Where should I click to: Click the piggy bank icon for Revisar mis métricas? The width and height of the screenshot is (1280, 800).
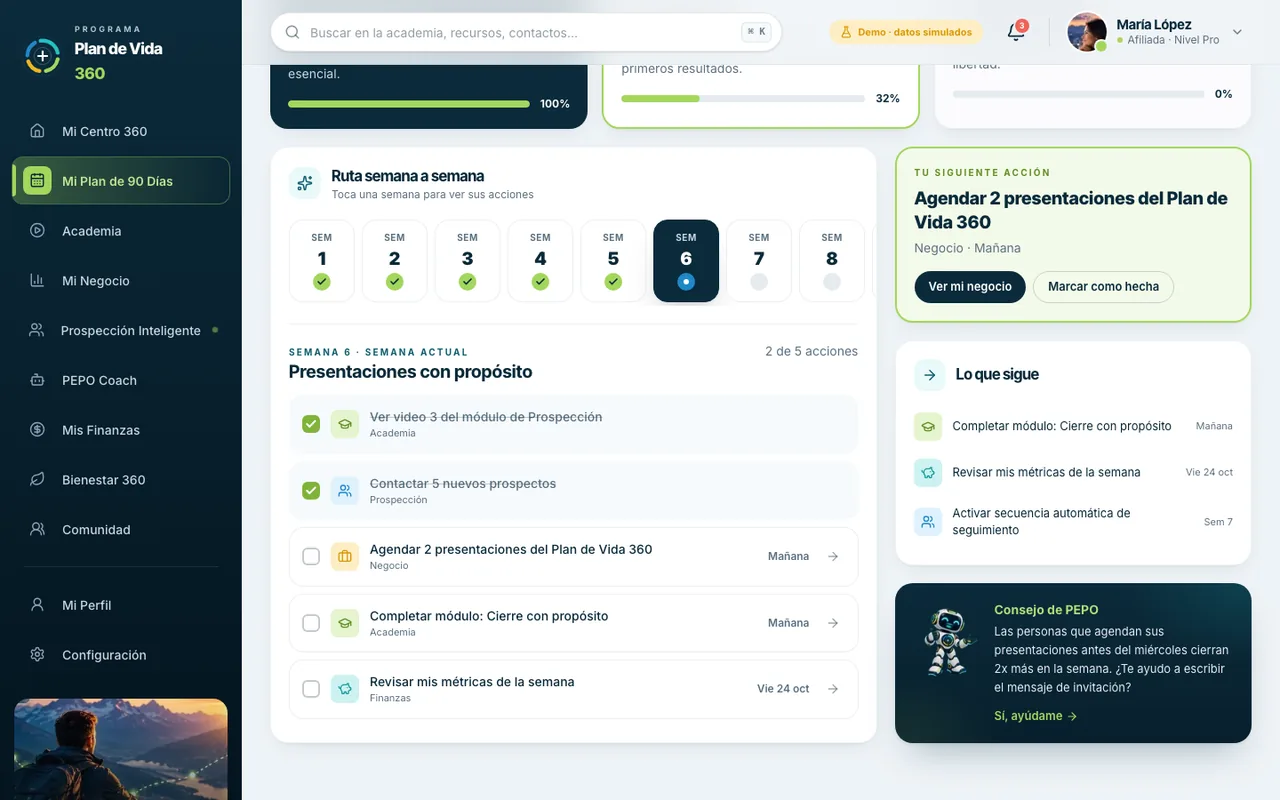[345, 689]
